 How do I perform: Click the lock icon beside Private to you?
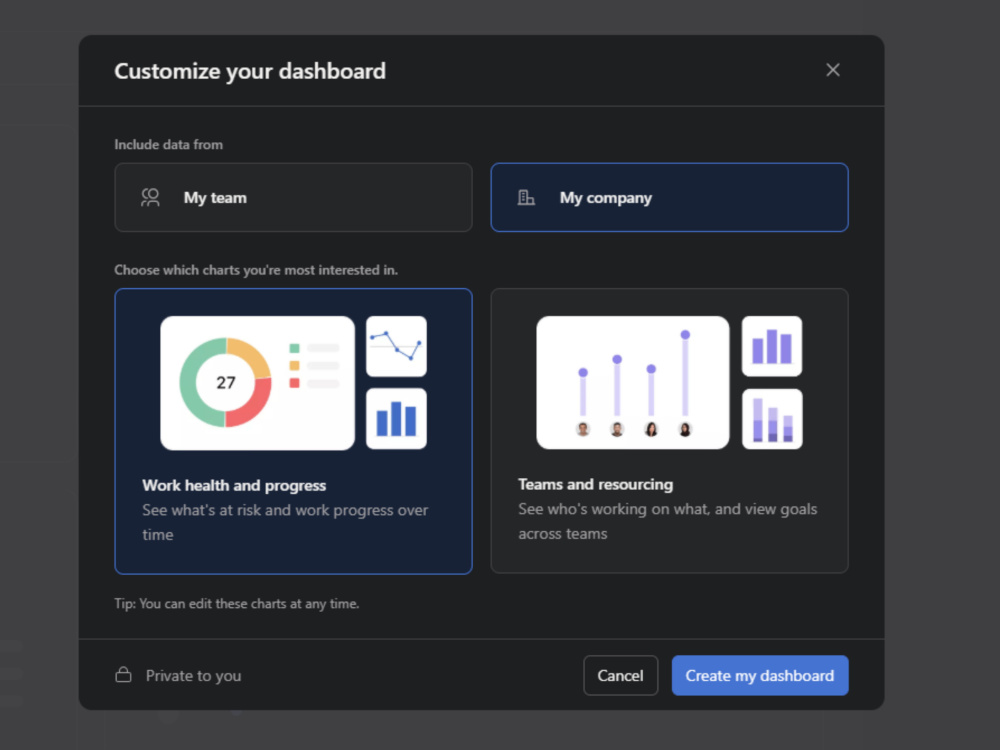(x=124, y=675)
